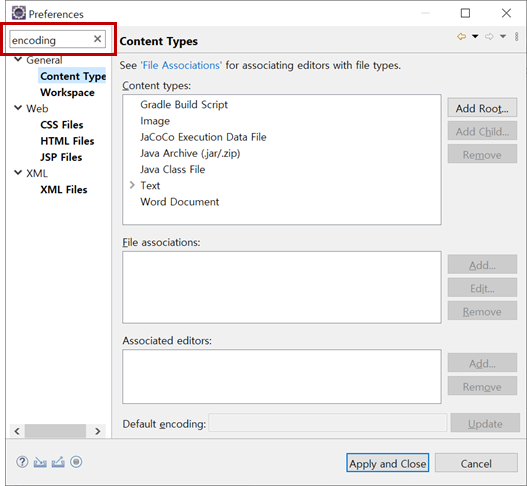Click Add... beside Associated editors

482,363
